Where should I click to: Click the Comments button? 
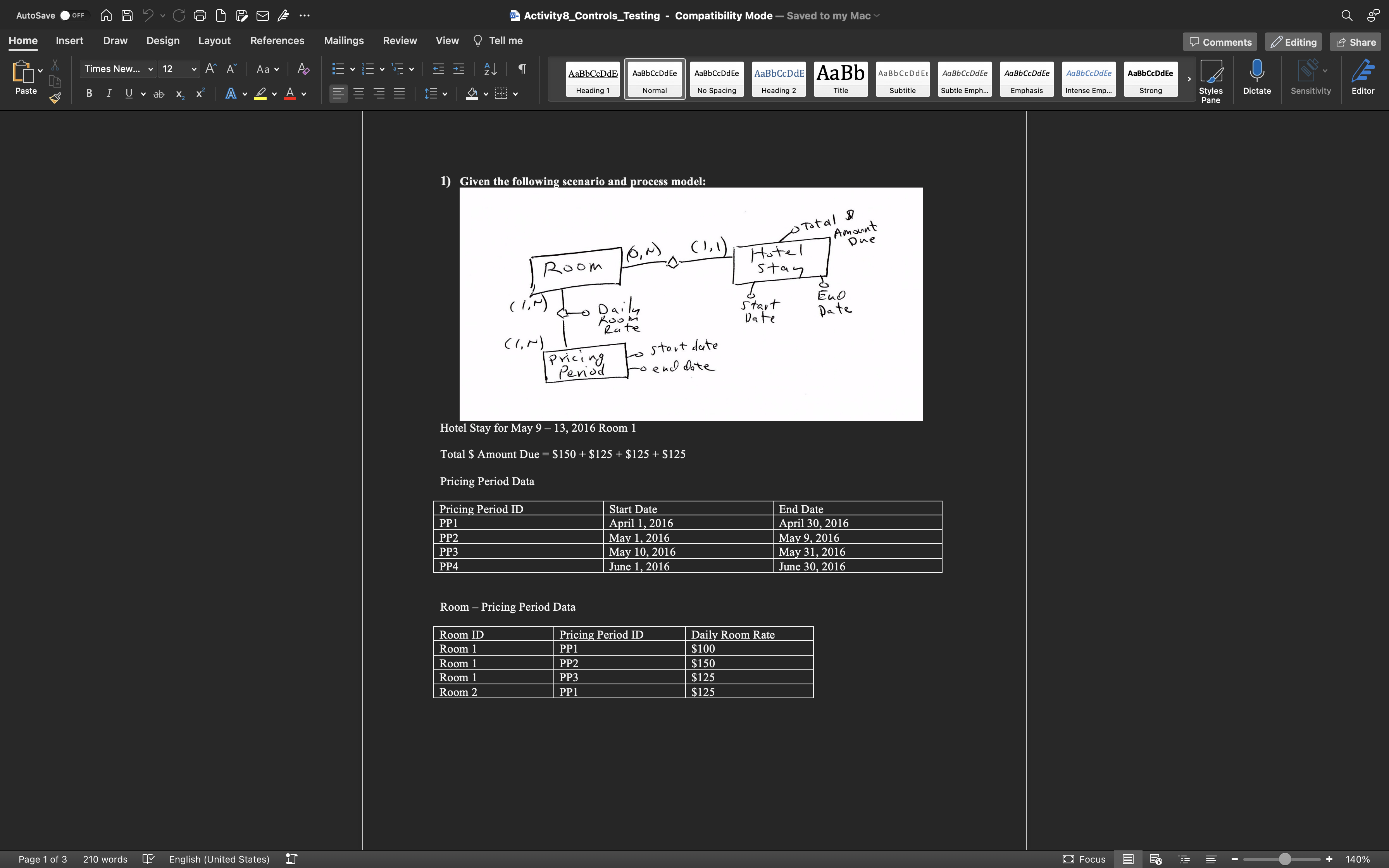click(x=1220, y=42)
